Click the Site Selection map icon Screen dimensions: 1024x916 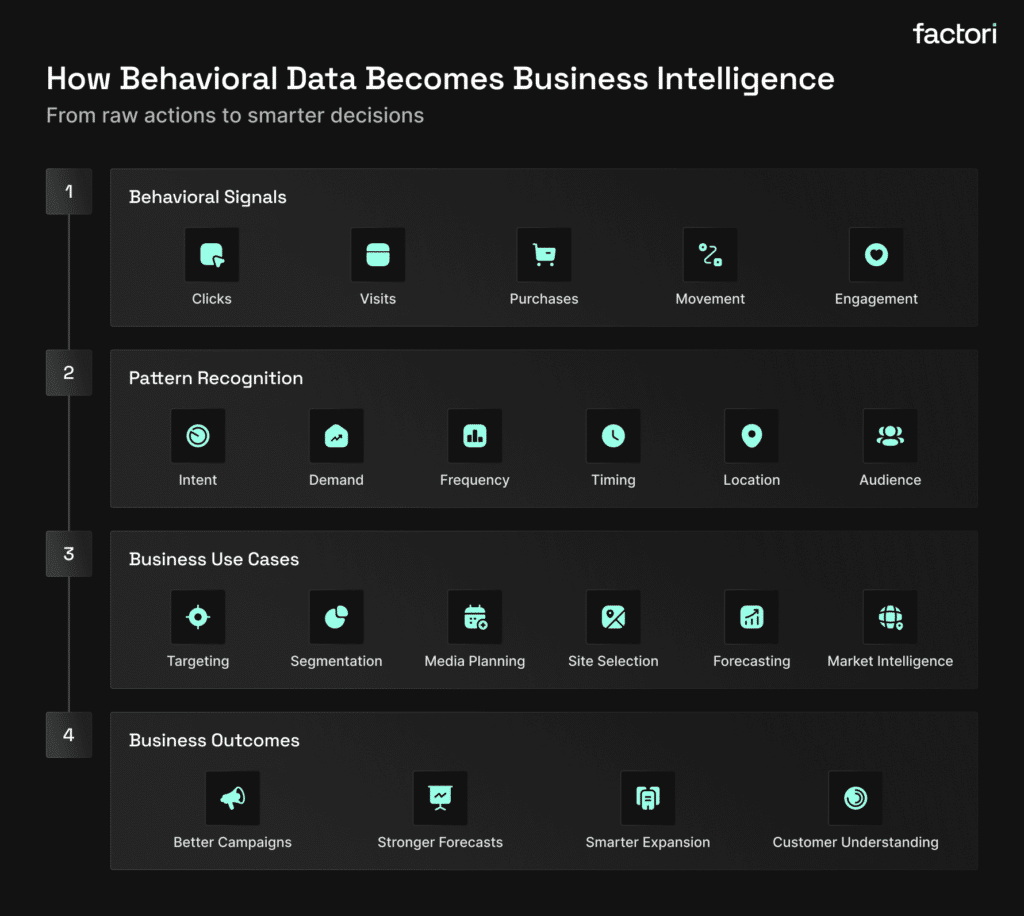[613, 617]
